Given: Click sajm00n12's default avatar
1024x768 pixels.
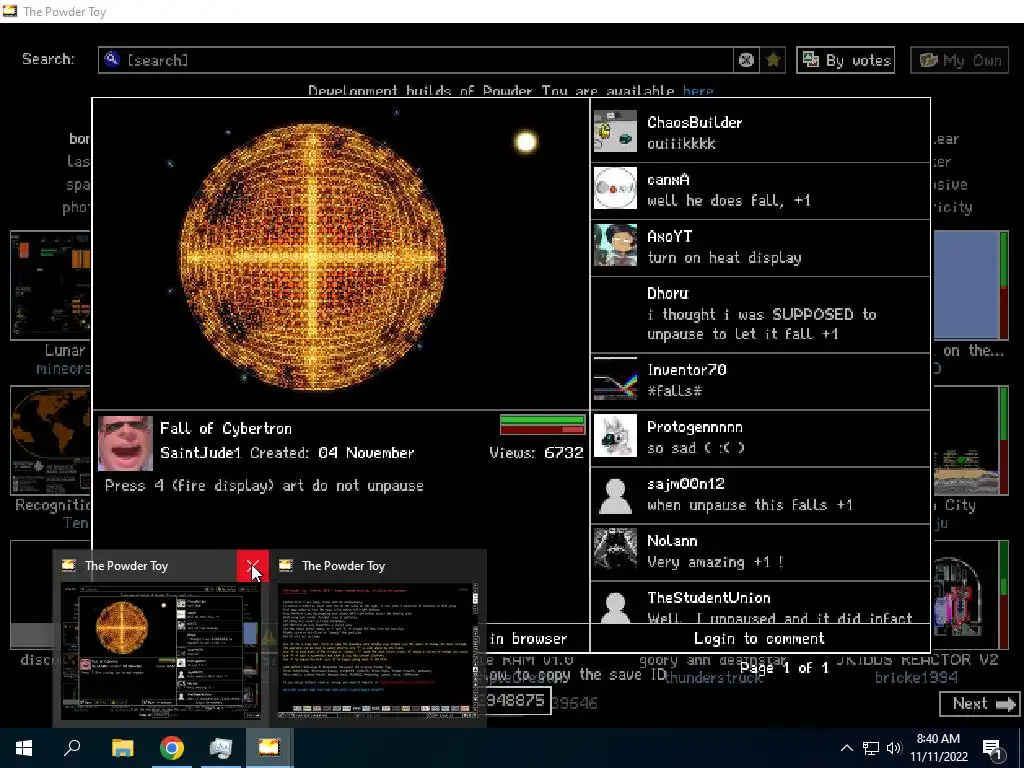Looking at the screenshot, I should 615,494.
